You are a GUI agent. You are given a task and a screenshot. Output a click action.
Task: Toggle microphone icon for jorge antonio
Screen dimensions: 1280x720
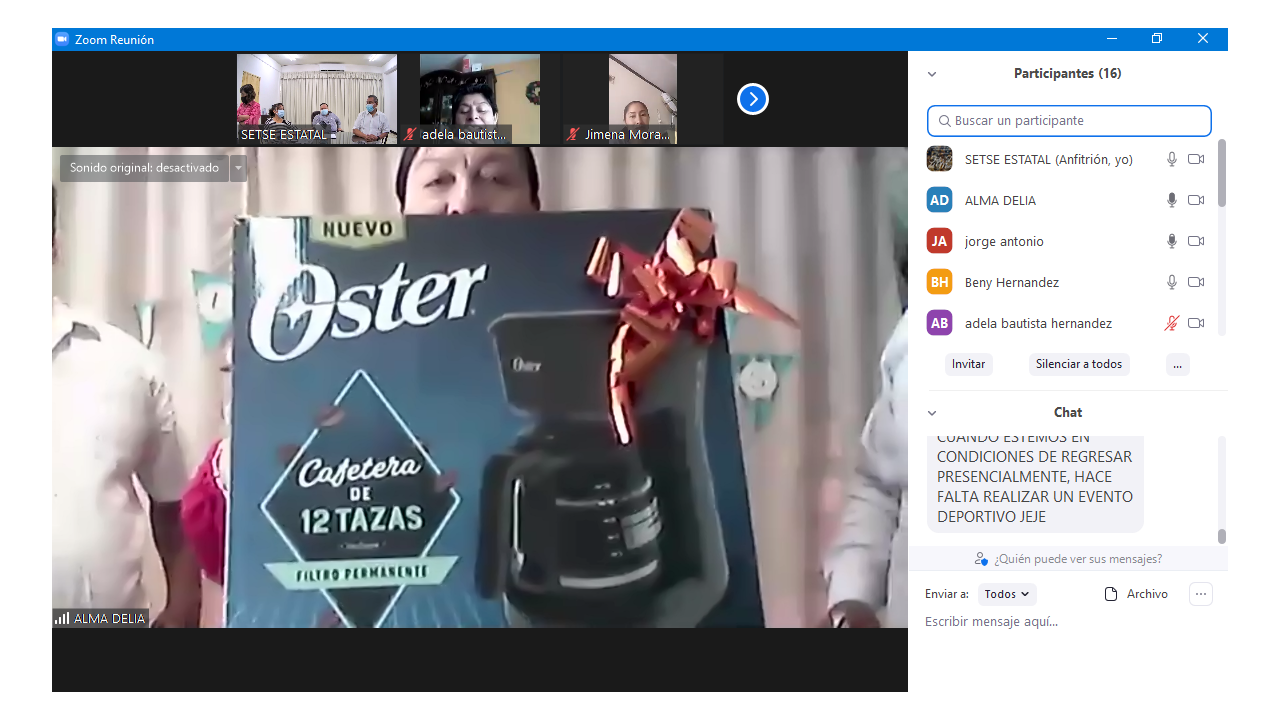click(x=1172, y=241)
